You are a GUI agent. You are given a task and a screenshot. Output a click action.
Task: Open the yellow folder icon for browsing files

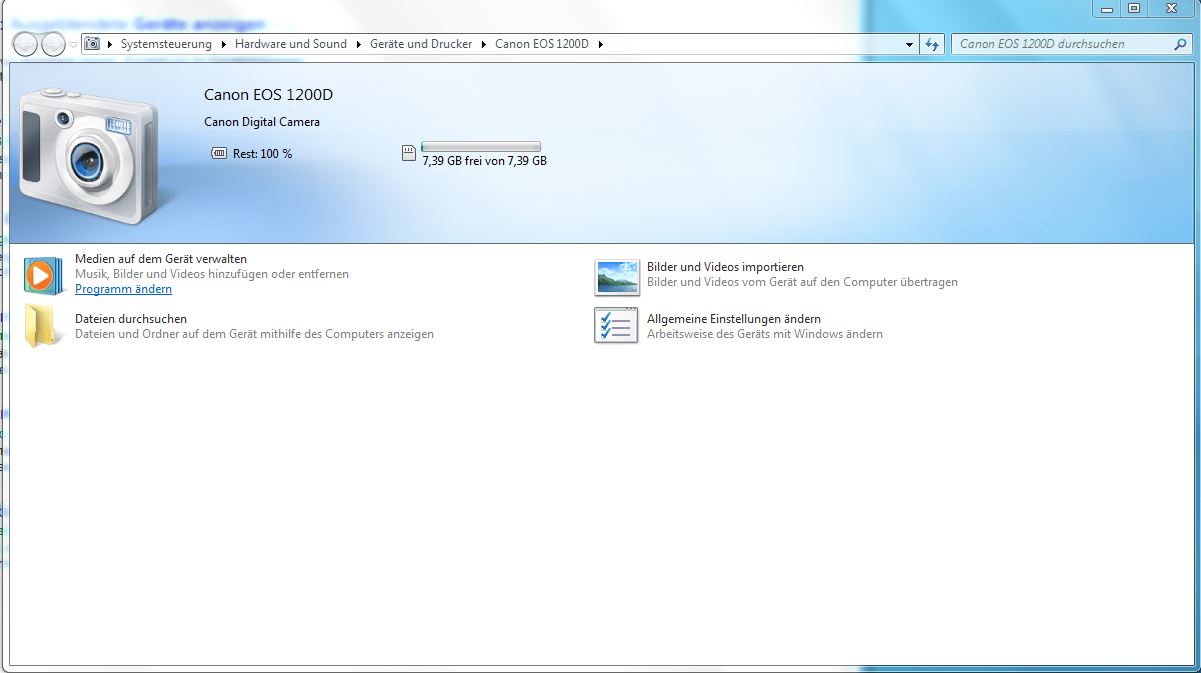pos(42,326)
